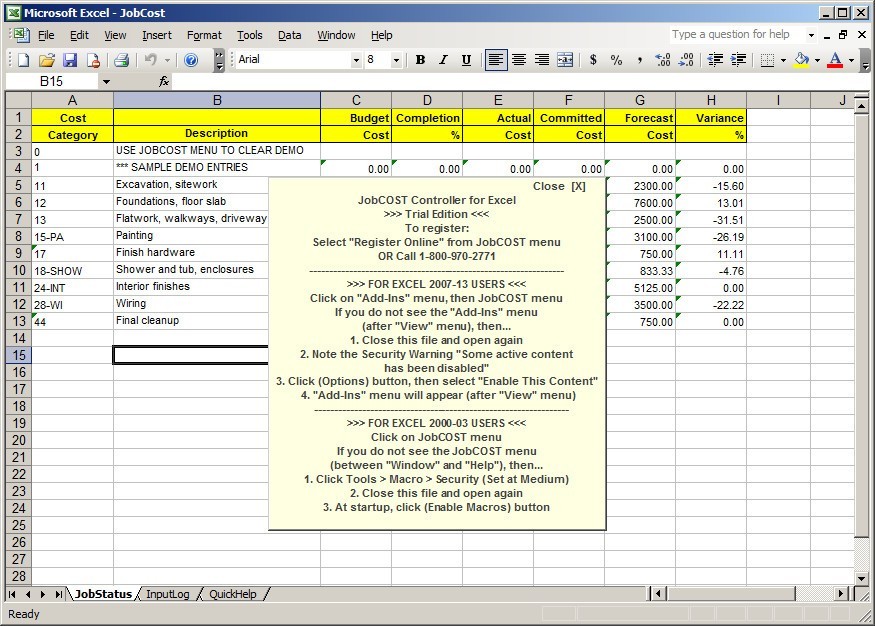Viewport: 875px width, 626px height.
Task: Switch to the InputLog sheet tab
Action: coord(167,594)
